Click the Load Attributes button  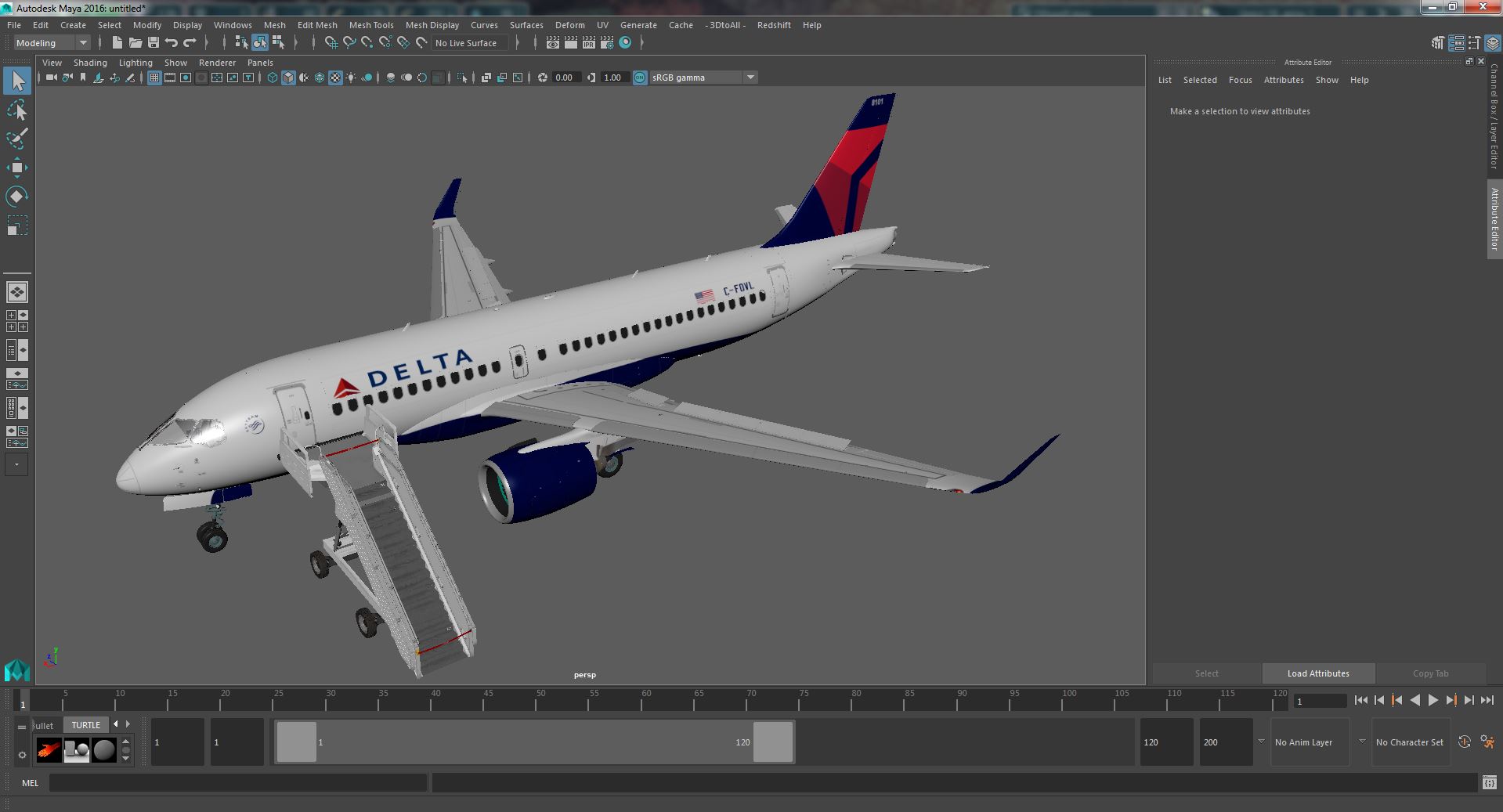click(1318, 673)
